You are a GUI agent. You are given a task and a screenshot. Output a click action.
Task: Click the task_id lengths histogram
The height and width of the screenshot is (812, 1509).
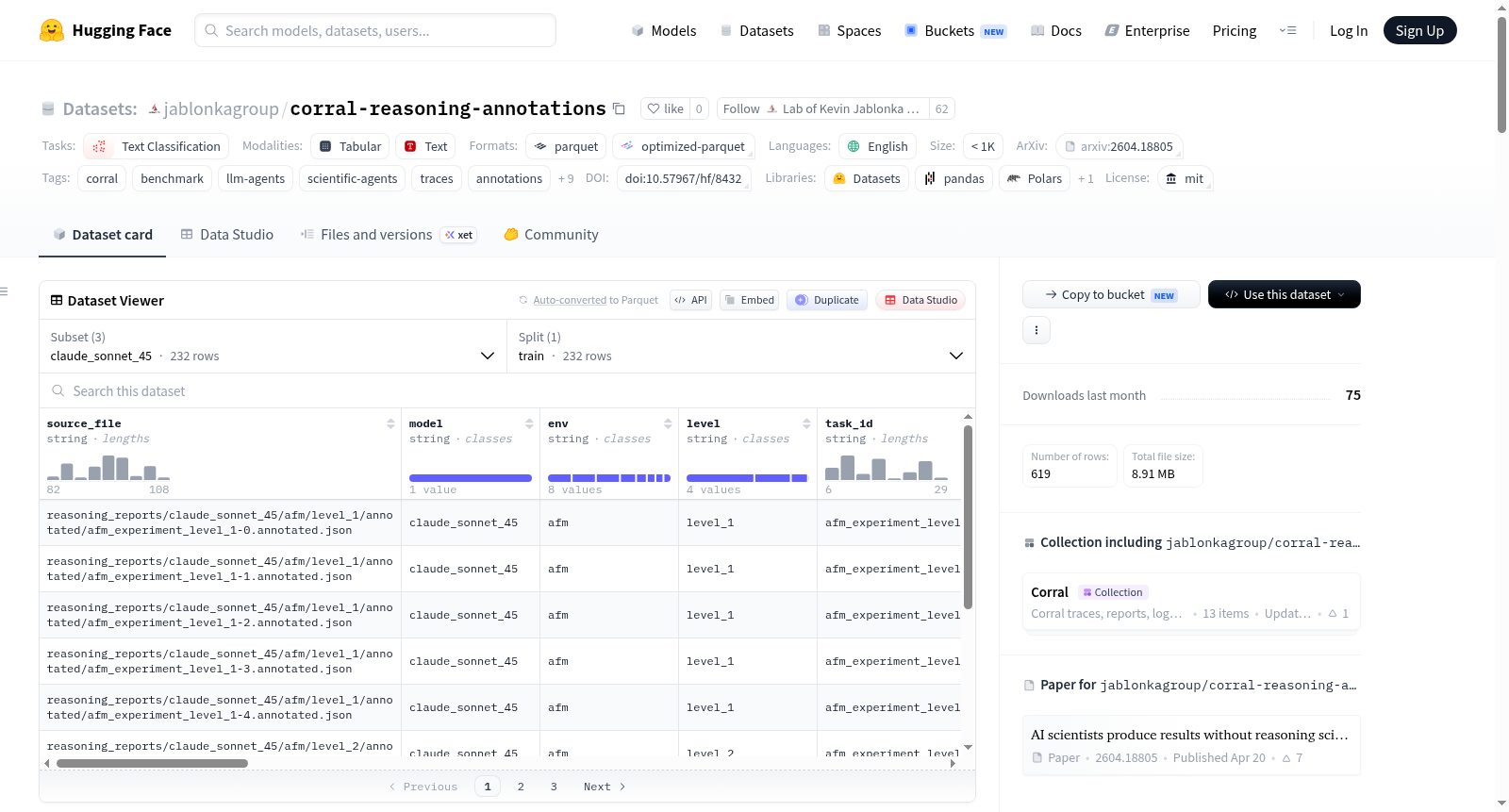point(887,468)
